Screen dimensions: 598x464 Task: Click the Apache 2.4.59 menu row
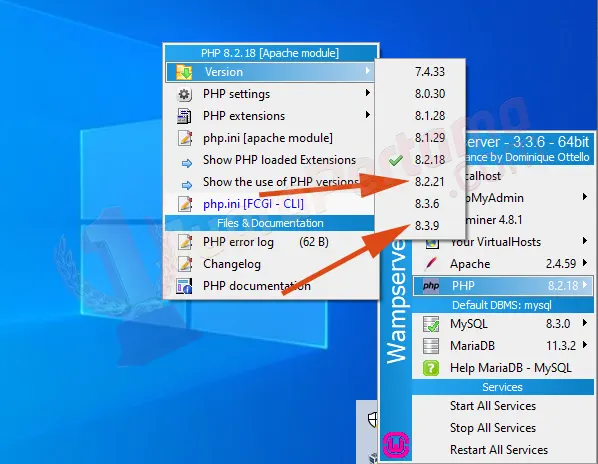point(503,263)
